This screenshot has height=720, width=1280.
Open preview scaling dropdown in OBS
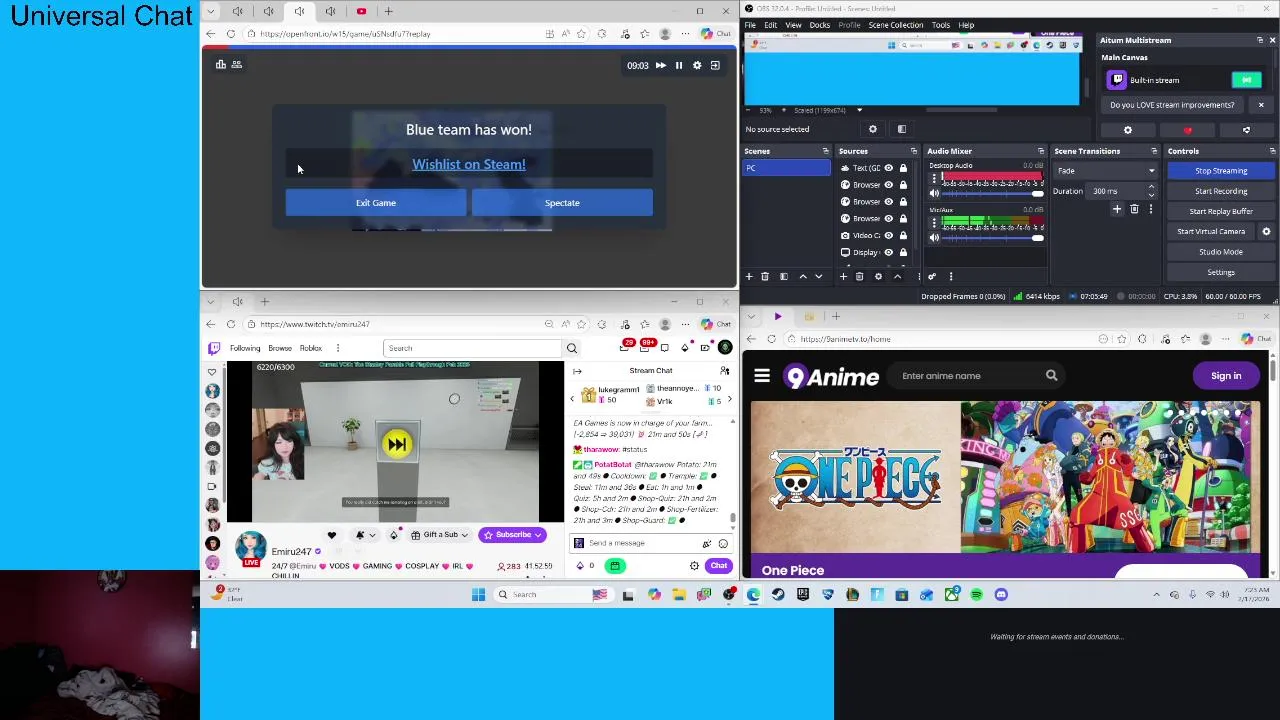coord(859,110)
